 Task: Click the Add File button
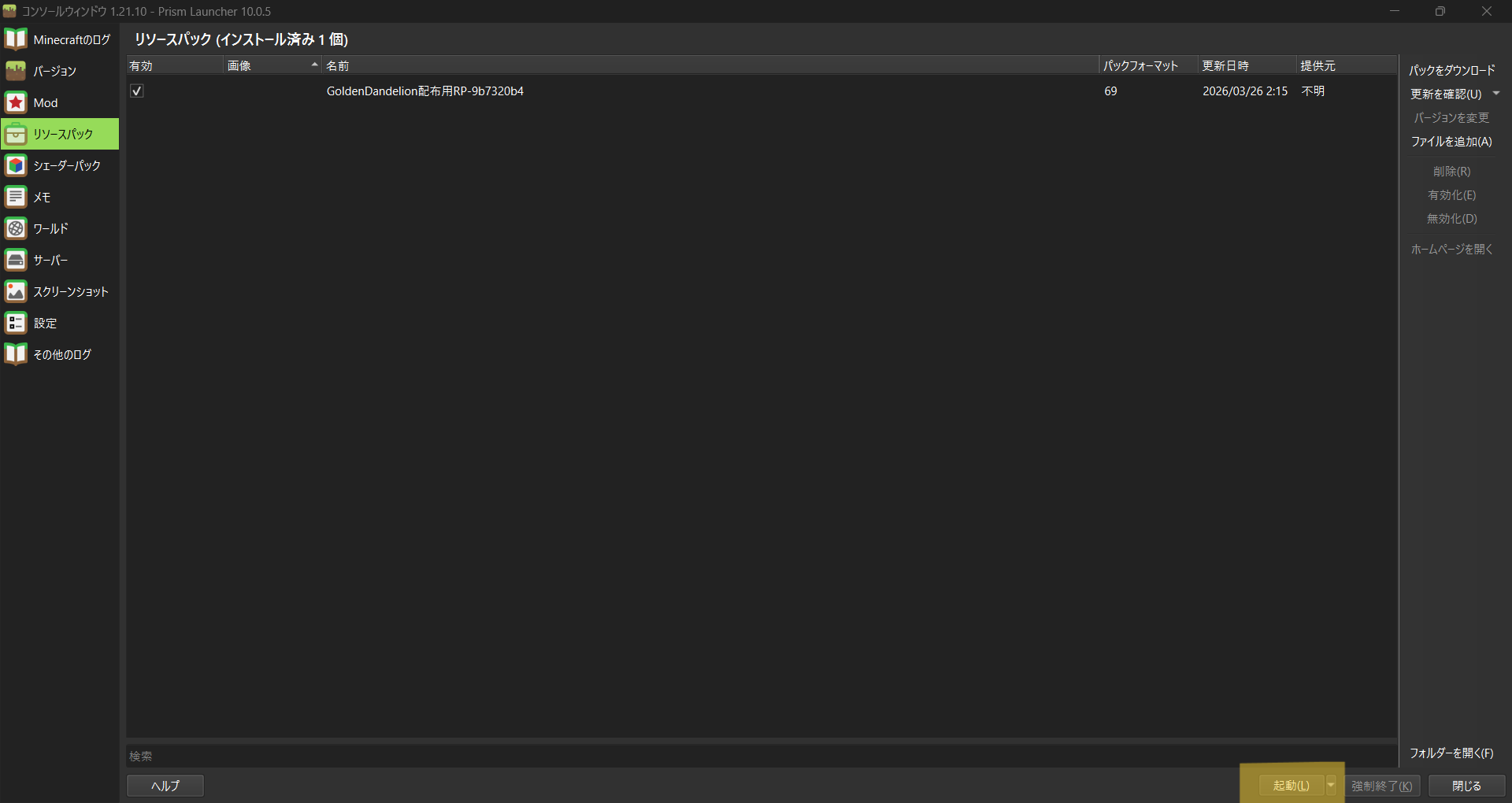[1451, 142]
